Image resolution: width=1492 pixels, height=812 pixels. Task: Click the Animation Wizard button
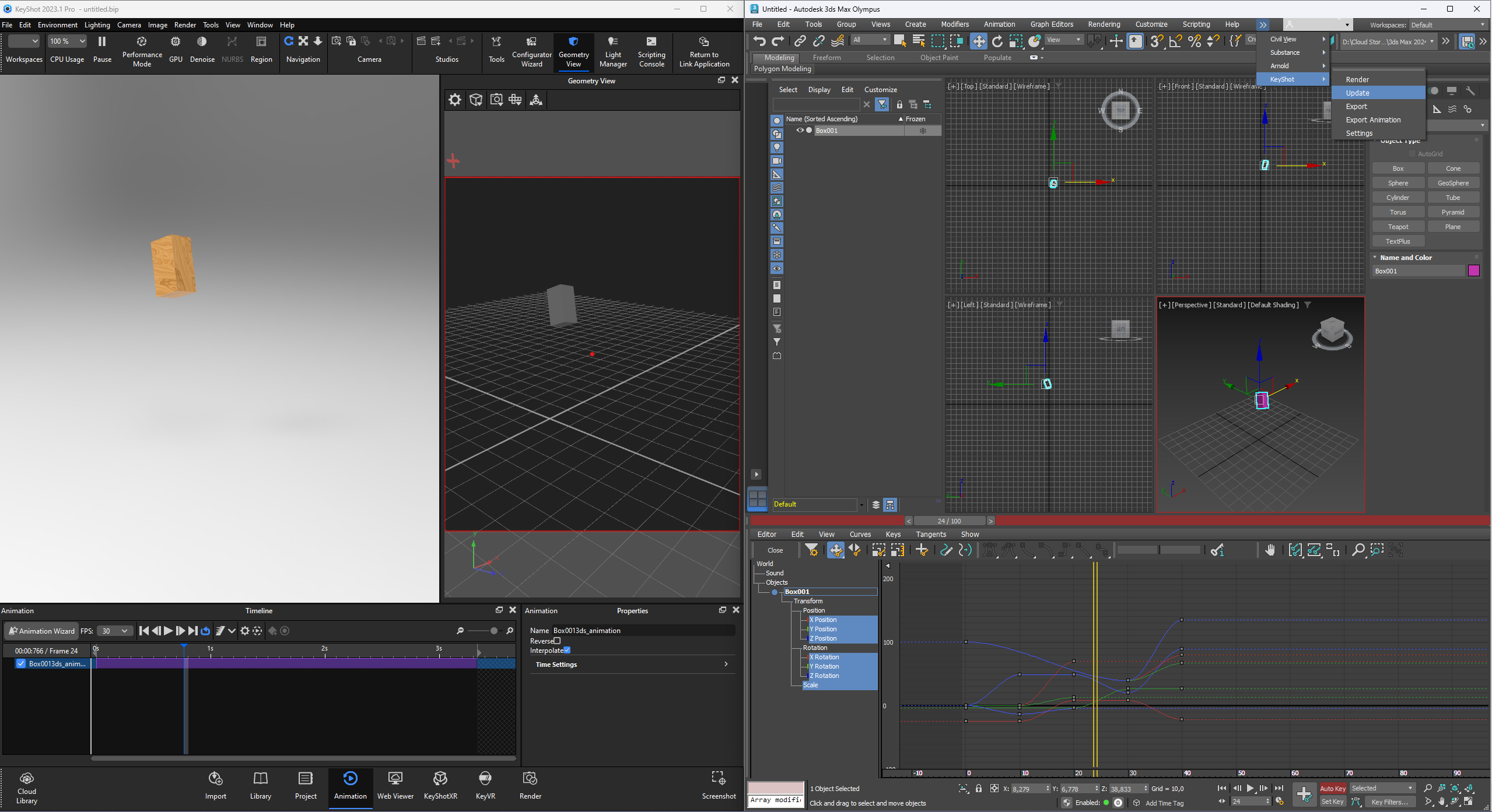tap(41, 631)
